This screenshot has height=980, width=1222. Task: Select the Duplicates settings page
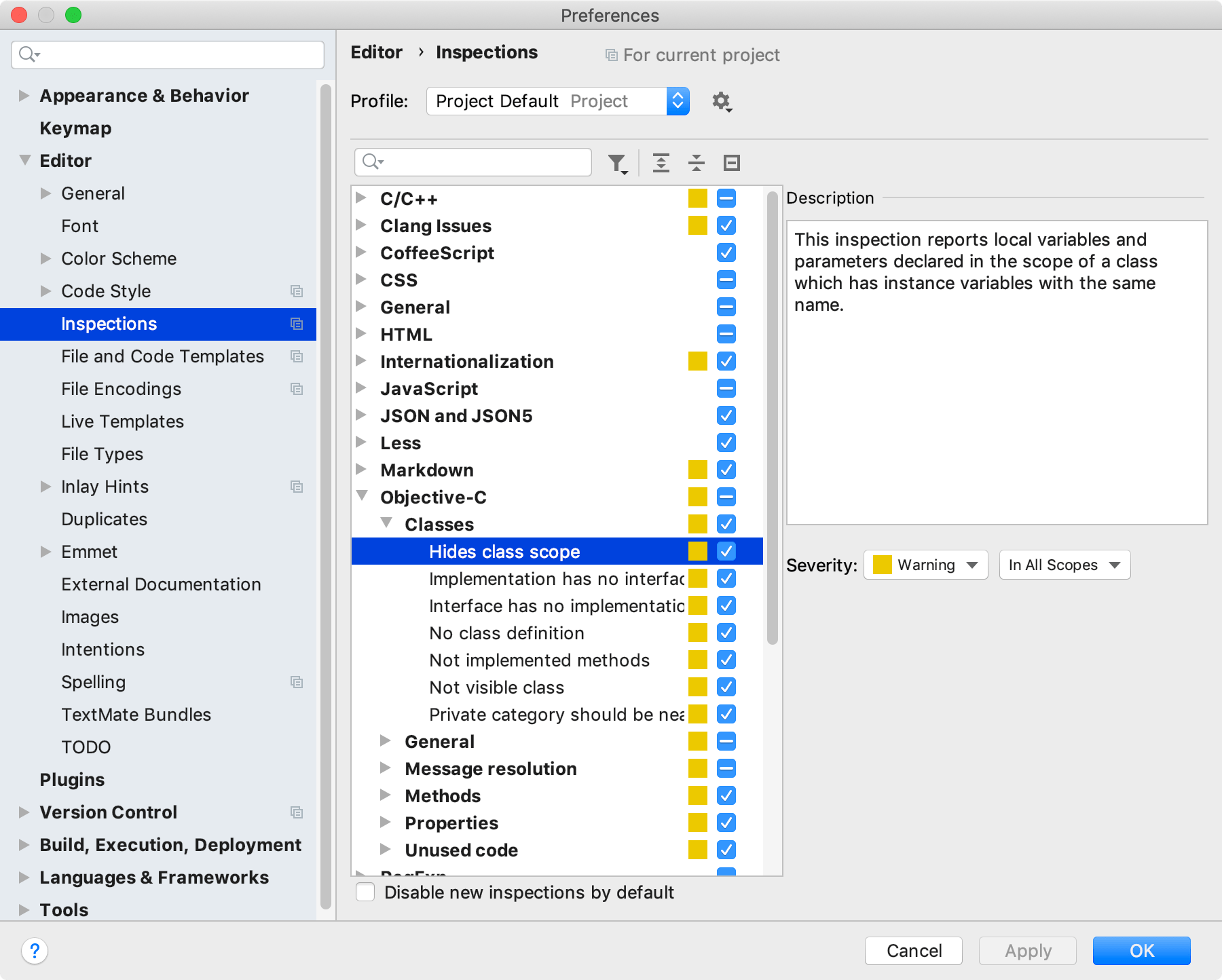point(104,519)
